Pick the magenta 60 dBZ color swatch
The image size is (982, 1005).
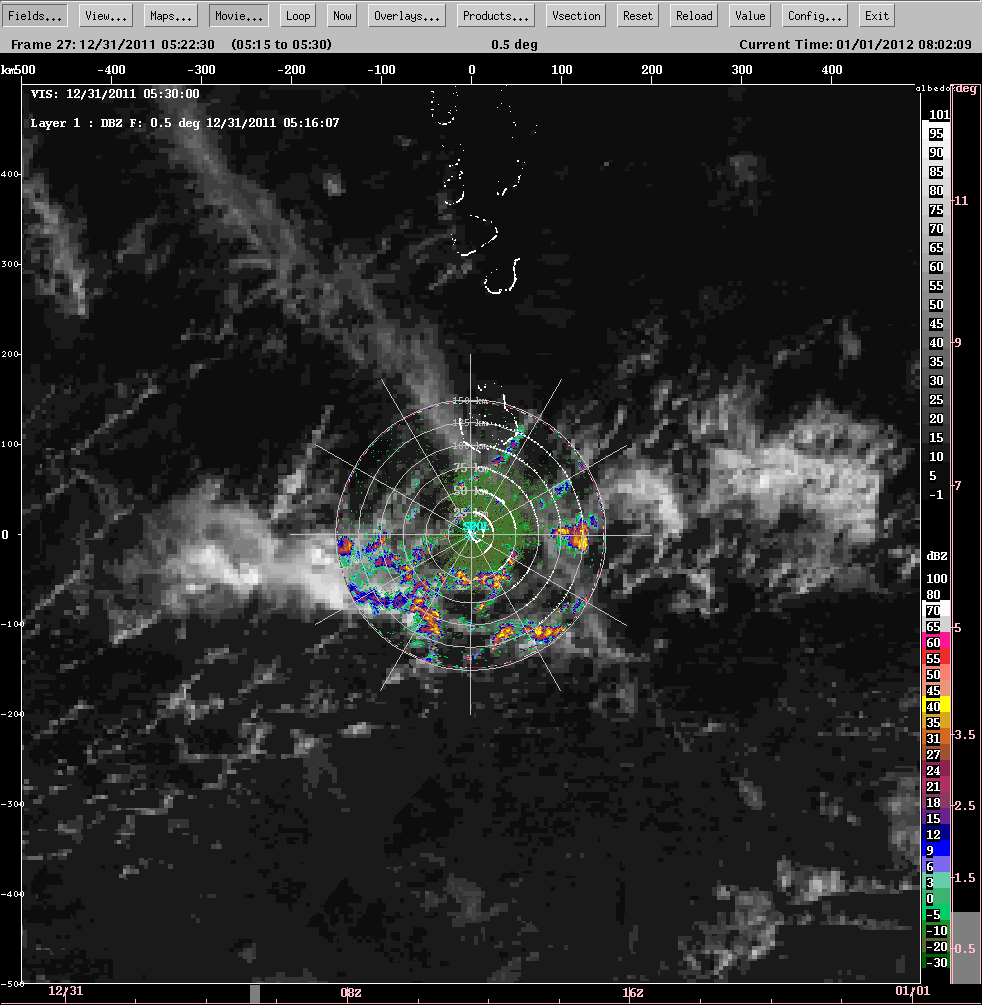(936, 642)
